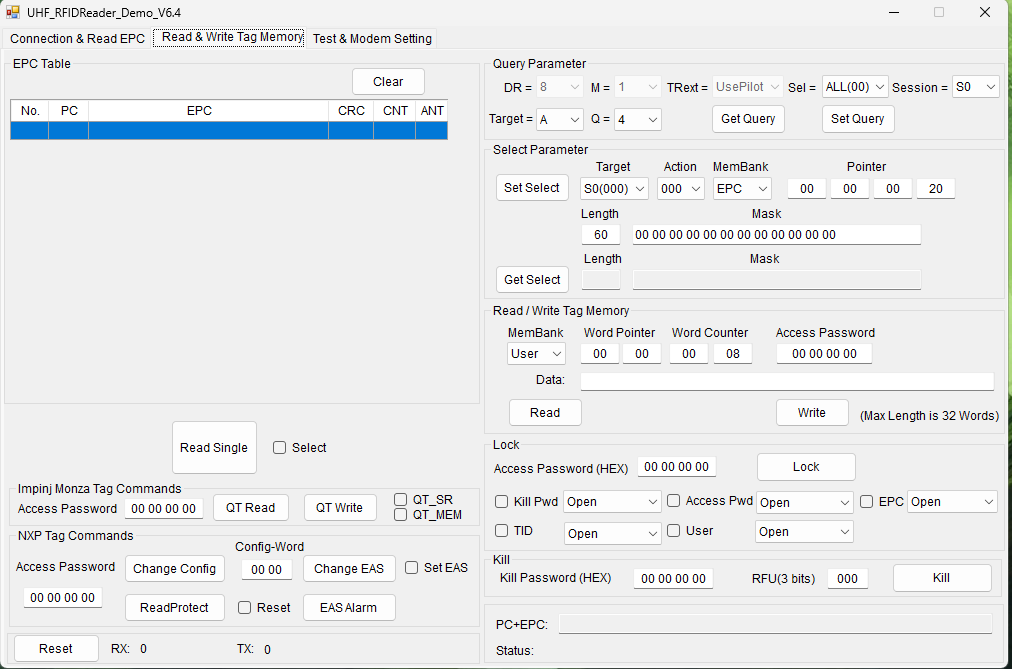Open the Access Pwd Open dropdown
This screenshot has height=669, width=1012.
805,503
